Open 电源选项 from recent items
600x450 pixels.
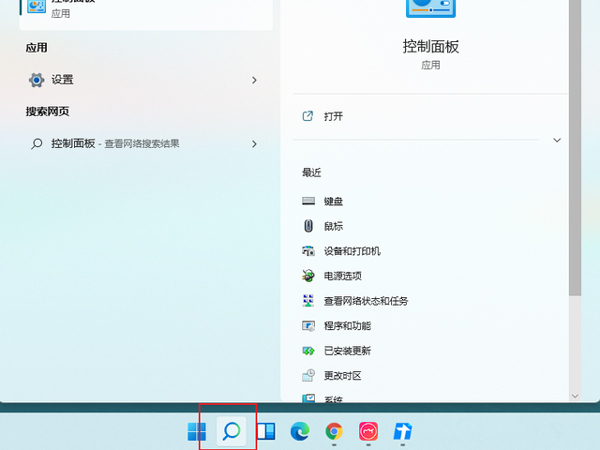(342, 276)
